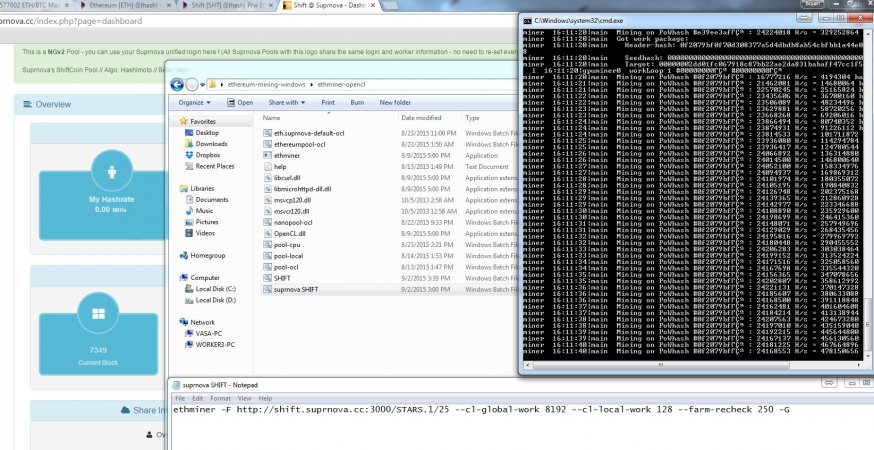Click Print in Explorer toolbar
Image resolution: width=874 pixels, height=450 pixels.
[328, 103]
